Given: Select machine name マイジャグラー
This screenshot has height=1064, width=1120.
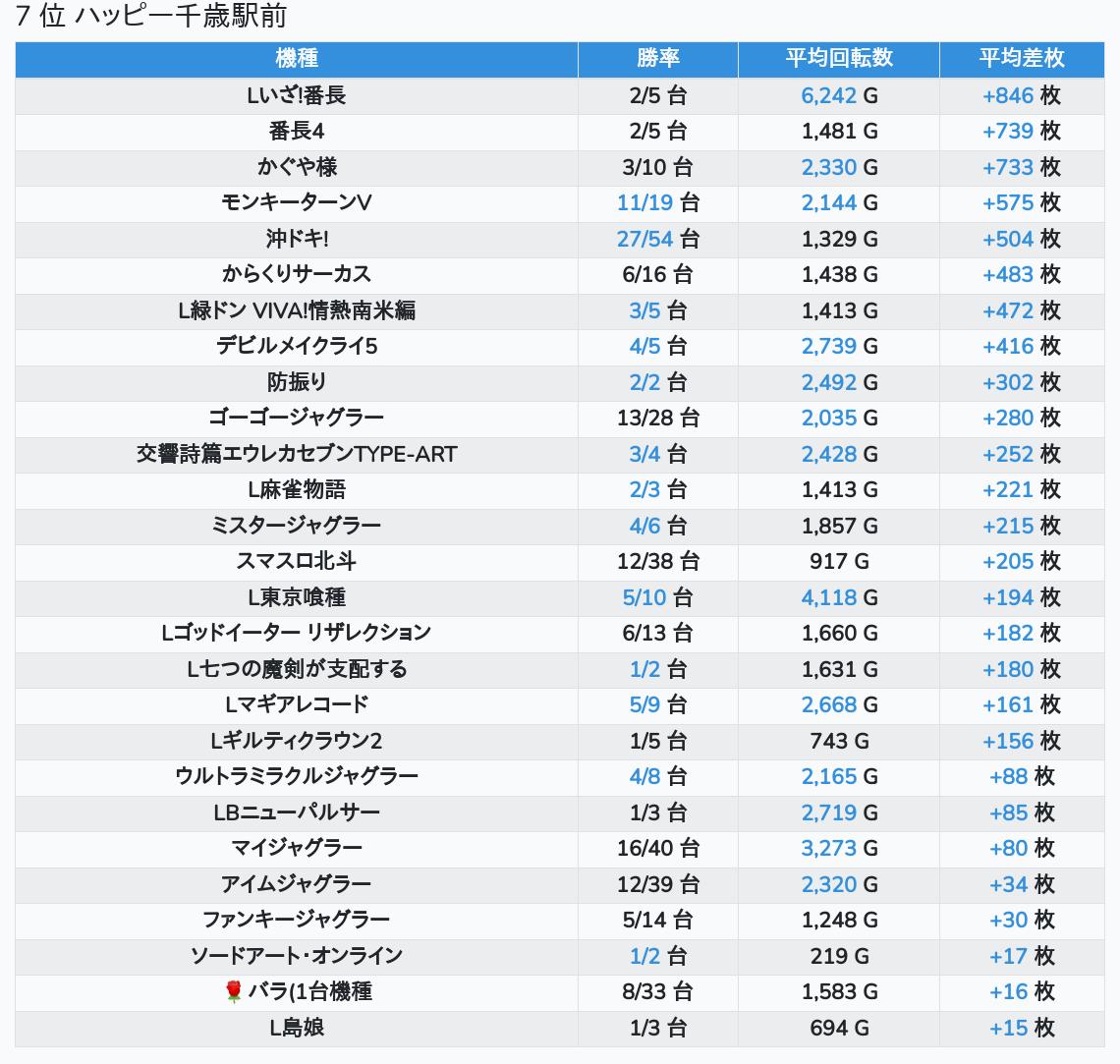Looking at the screenshot, I should click(x=297, y=848).
